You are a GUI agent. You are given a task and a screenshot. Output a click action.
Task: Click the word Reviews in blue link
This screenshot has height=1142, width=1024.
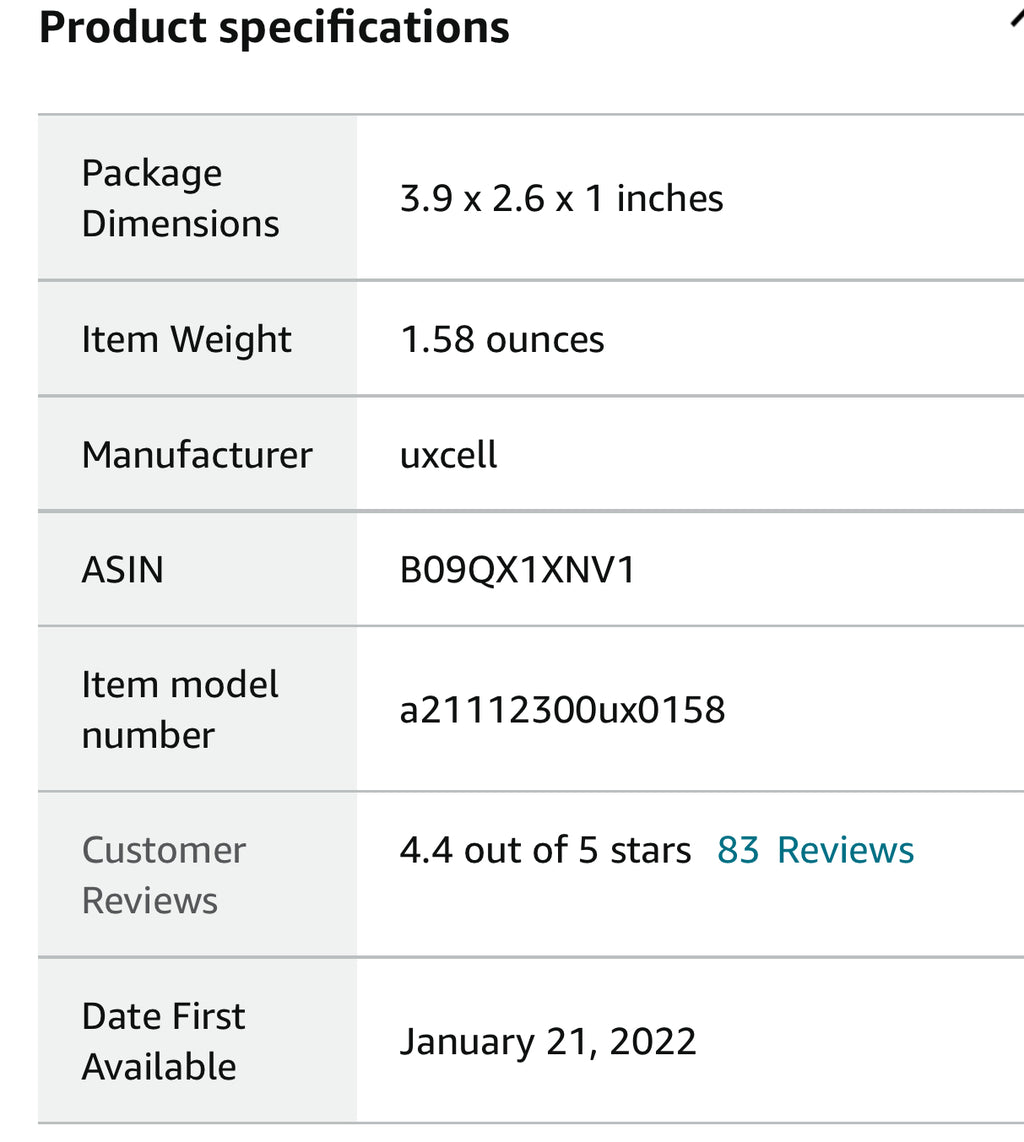845,850
